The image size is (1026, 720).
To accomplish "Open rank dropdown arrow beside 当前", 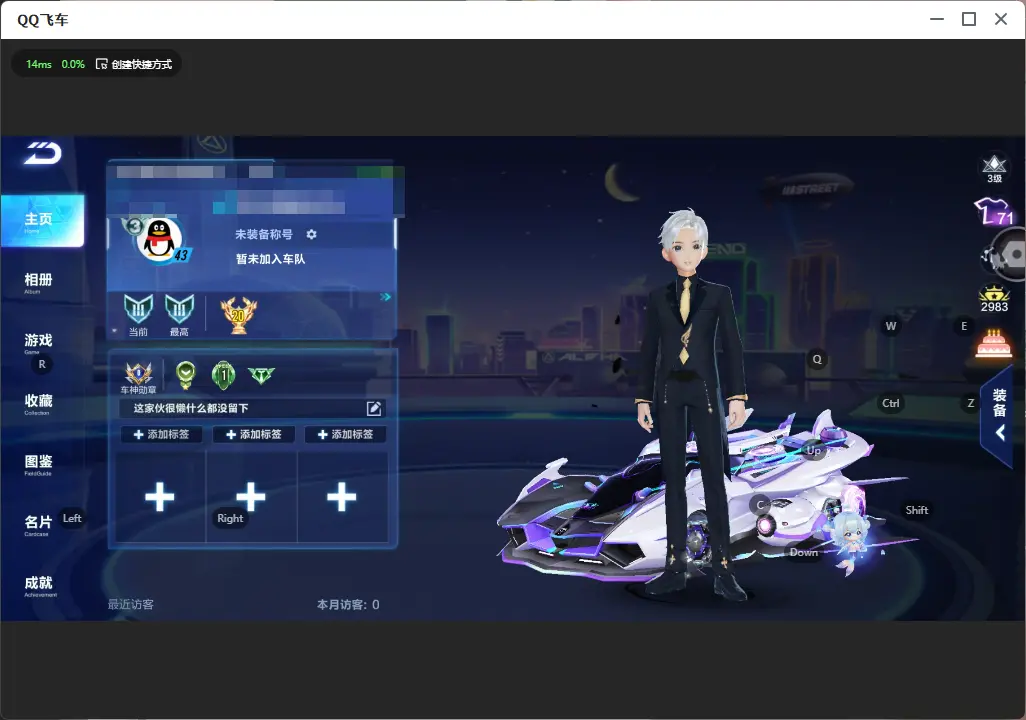I will 115,331.
